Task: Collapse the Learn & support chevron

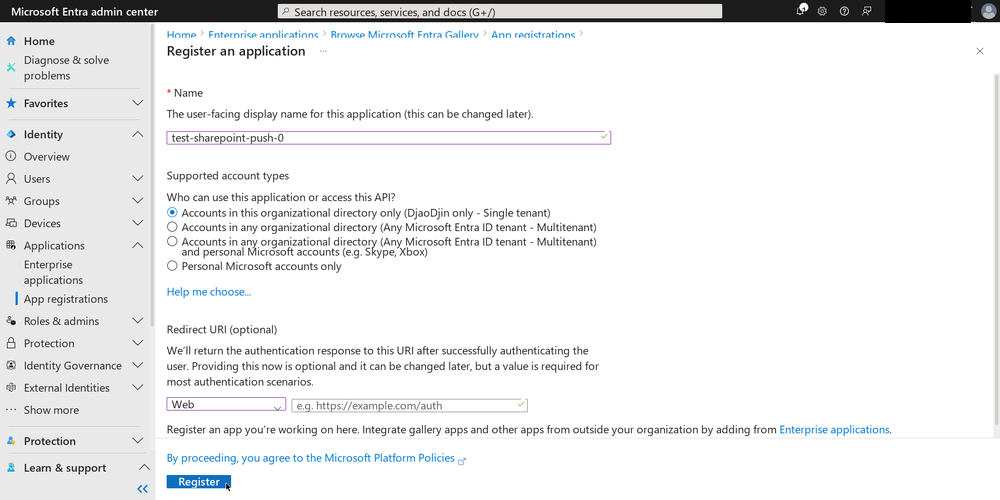Action: pyautogui.click(x=143, y=467)
